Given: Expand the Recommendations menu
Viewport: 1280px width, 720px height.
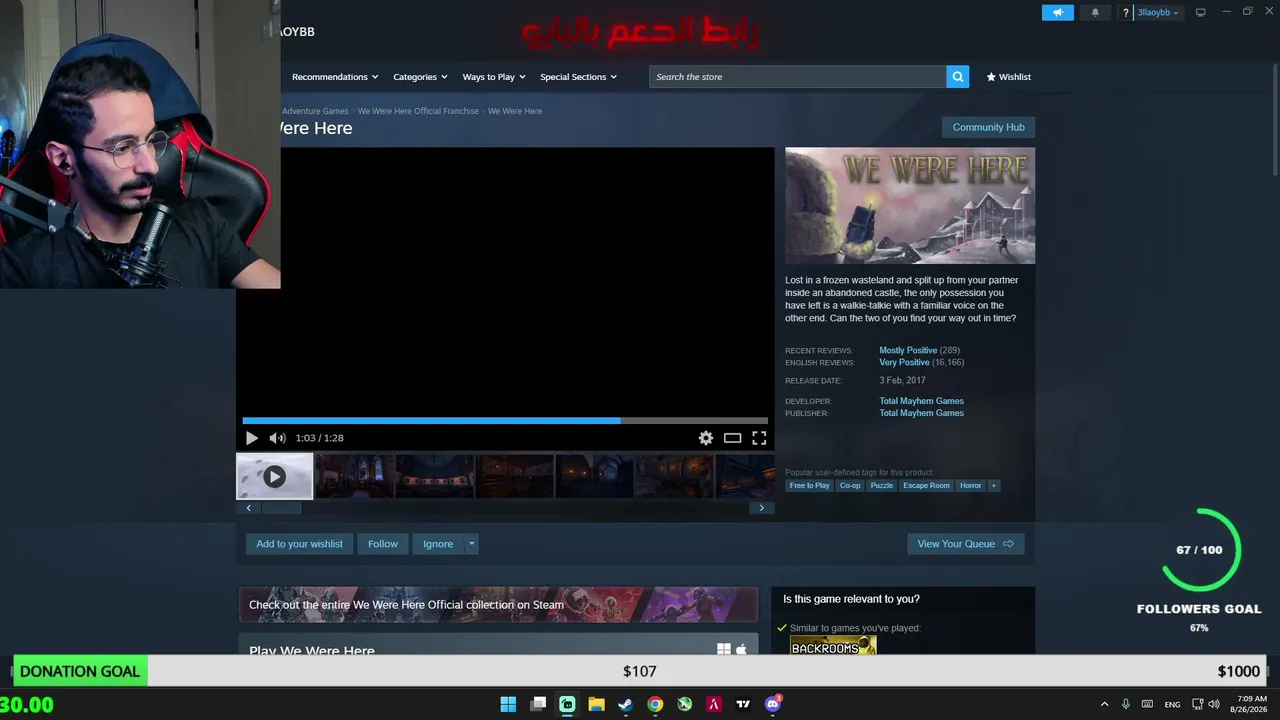Looking at the screenshot, I should pos(335,77).
